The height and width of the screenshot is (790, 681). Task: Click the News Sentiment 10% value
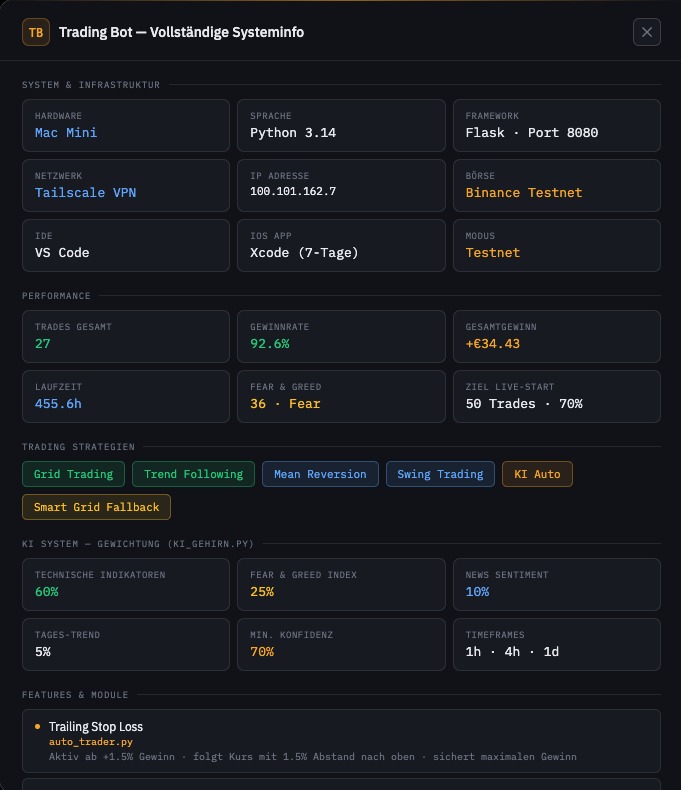[x=478, y=591]
